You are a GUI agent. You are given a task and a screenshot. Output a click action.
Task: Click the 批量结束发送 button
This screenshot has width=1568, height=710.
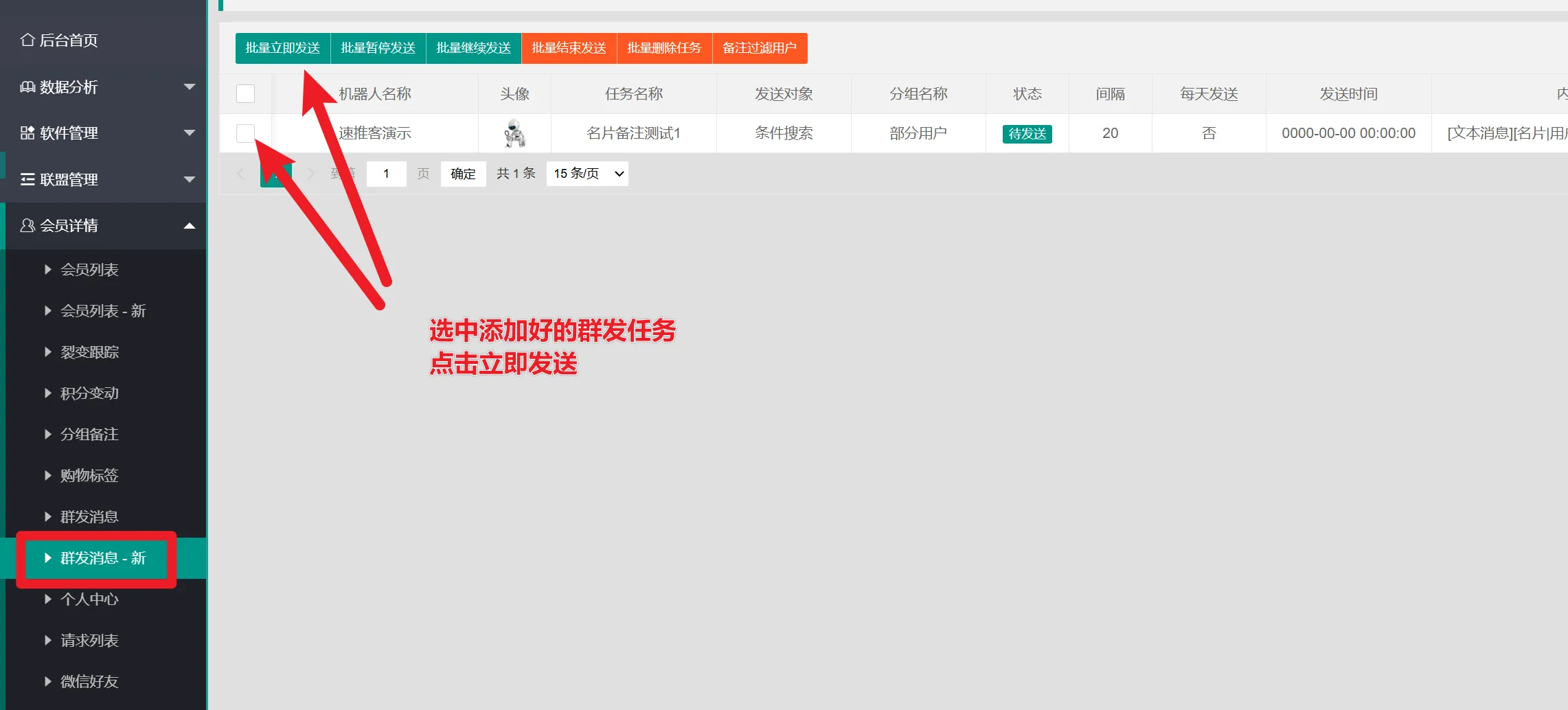[569, 48]
